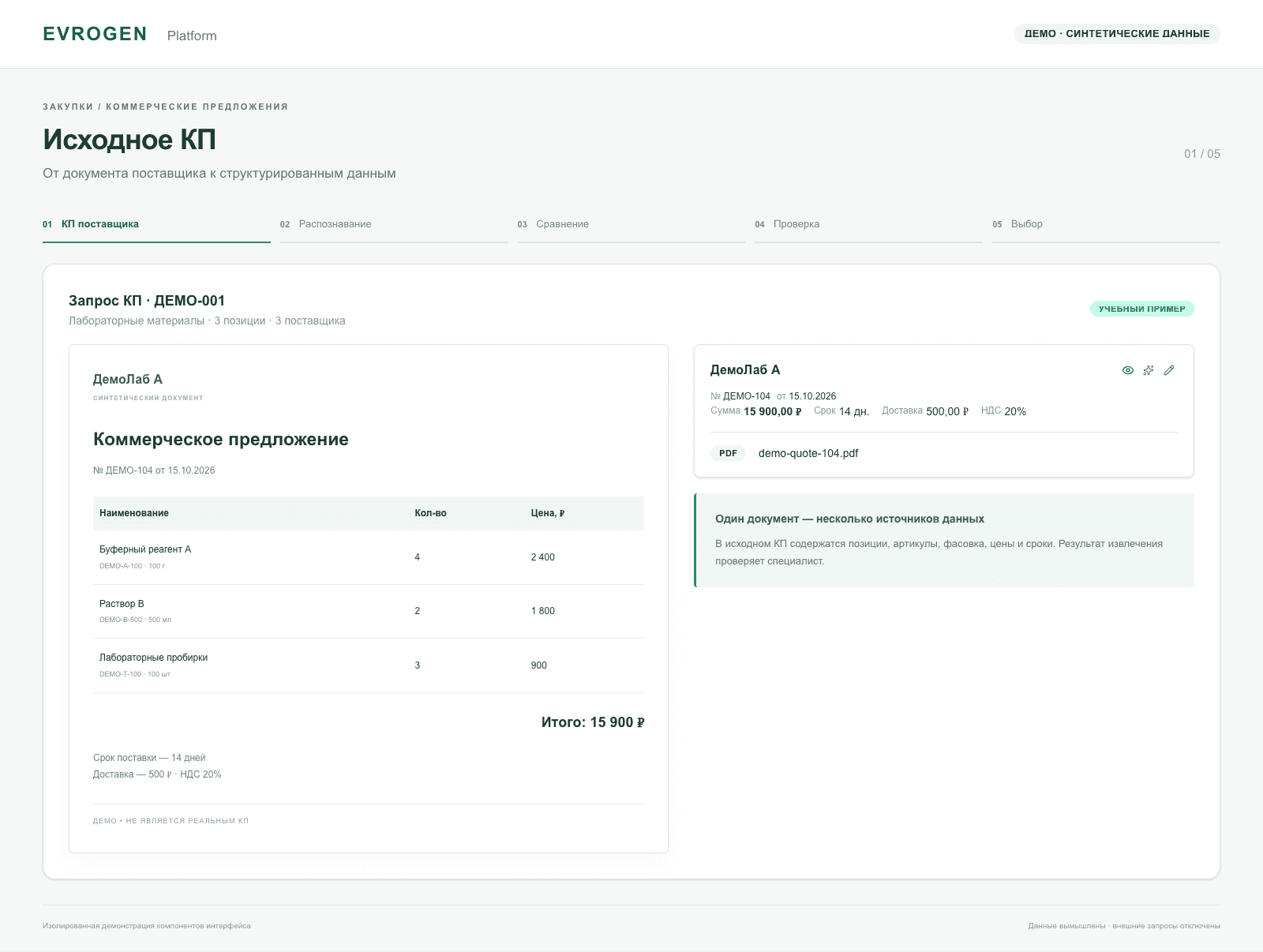The height and width of the screenshot is (952, 1263).
Task: Click the PDF badge next to demo-quote-104.pdf
Action: pos(728,453)
